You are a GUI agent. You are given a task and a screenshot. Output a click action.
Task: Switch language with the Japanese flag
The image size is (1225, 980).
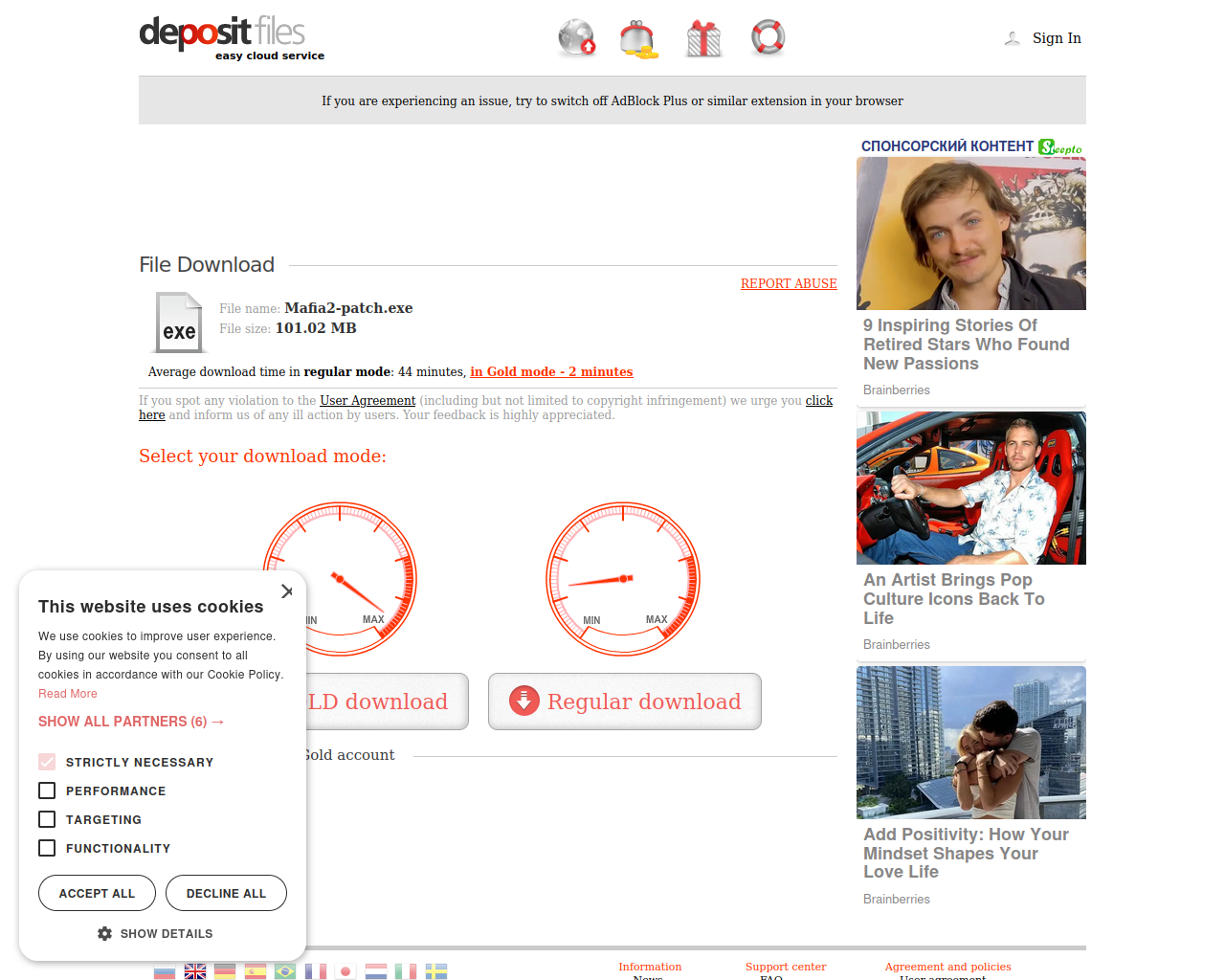[345, 971]
